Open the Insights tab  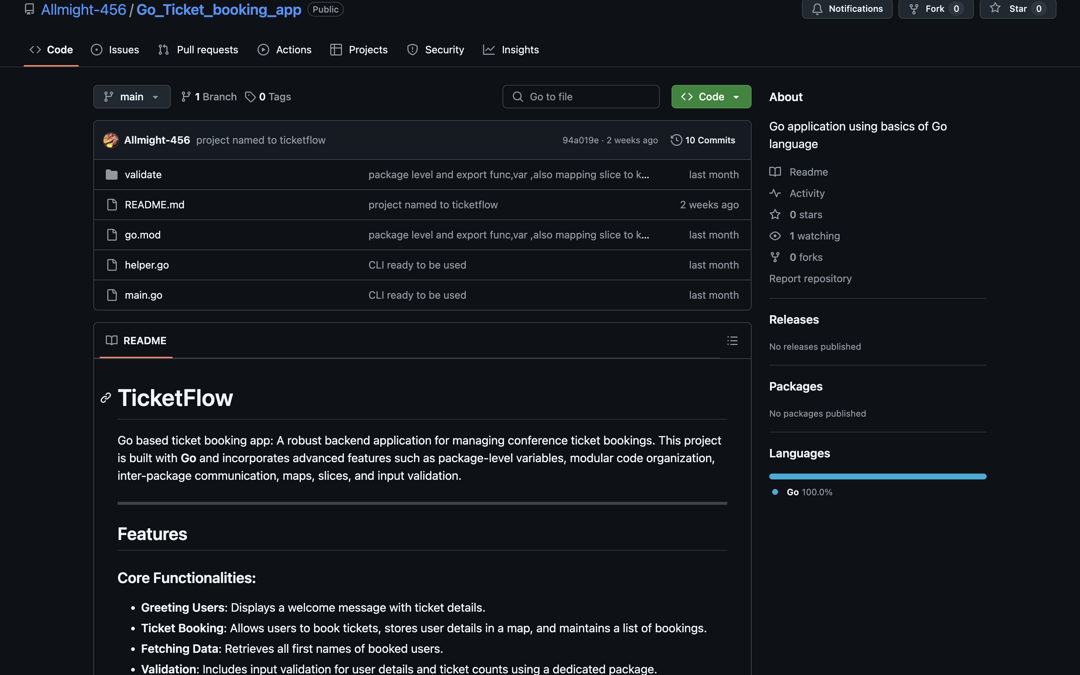point(511,50)
